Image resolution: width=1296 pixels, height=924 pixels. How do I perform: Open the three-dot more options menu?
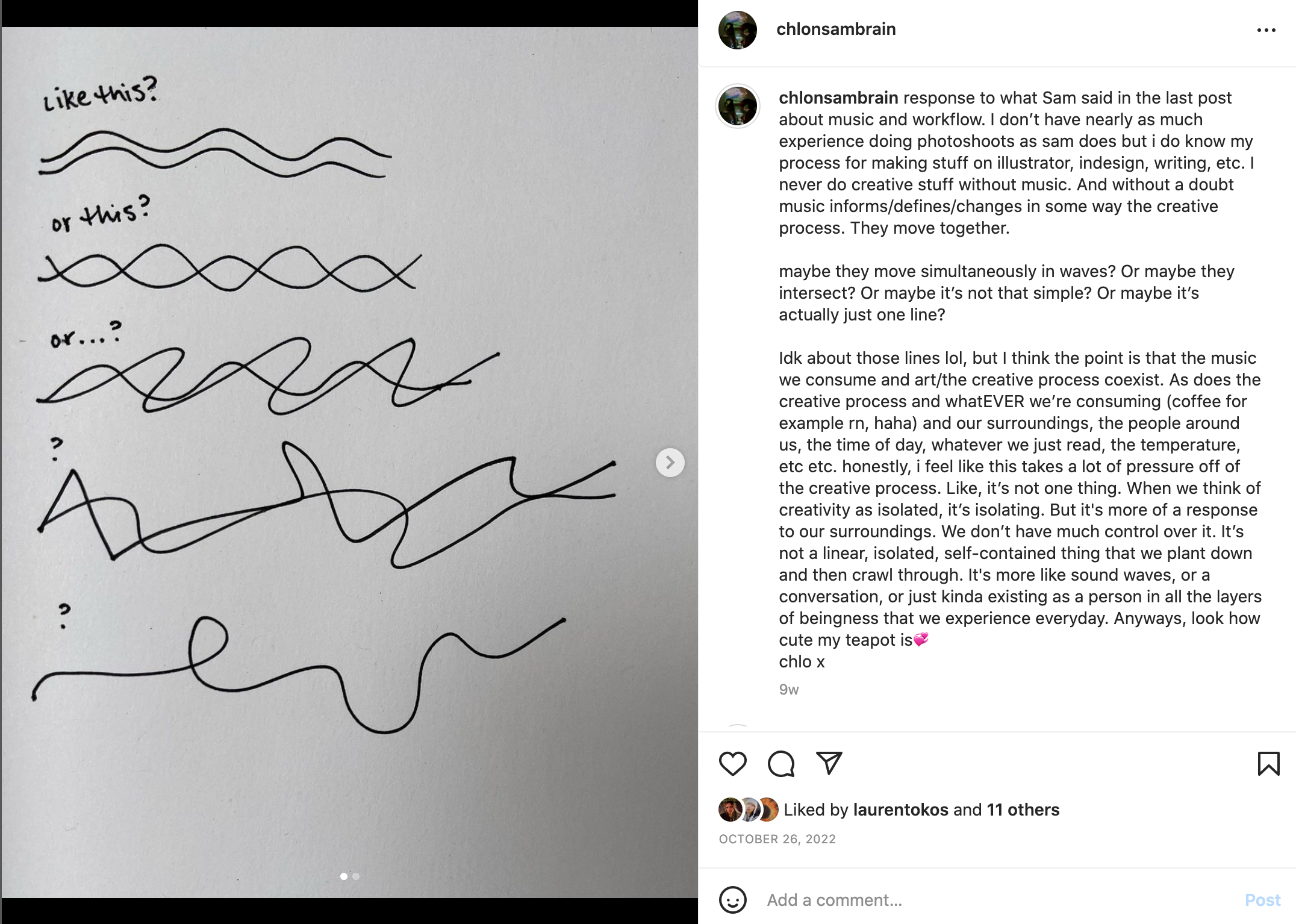pyautogui.click(x=1266, y=30)
